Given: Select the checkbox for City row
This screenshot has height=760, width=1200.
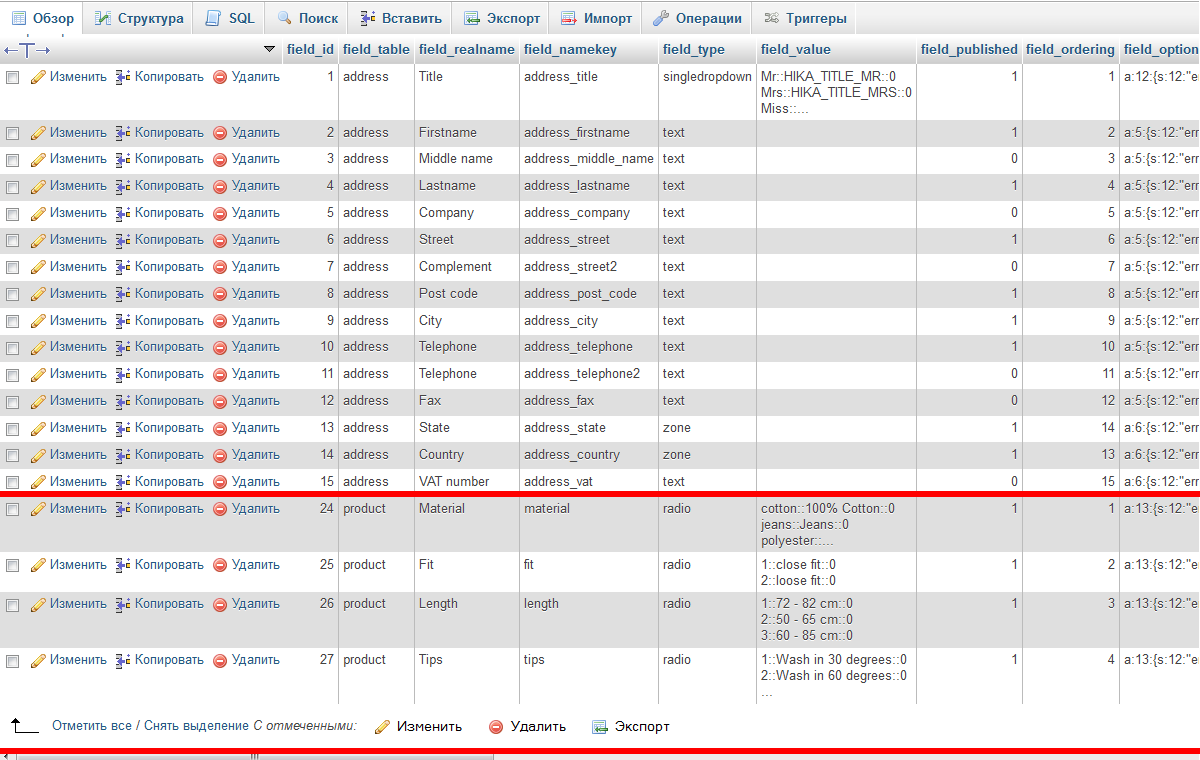Looking at the screenshot, I should tap(13, 321).
